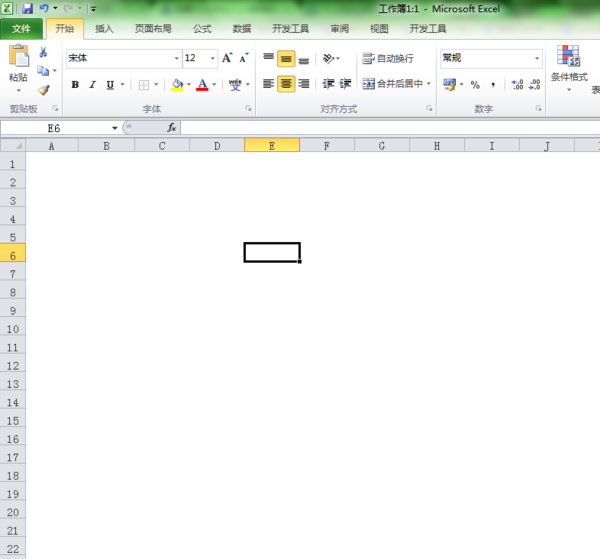This screenshot has height=559, width=600.
Task: Switch to the 数据 data tab
Action: [242, 29]
